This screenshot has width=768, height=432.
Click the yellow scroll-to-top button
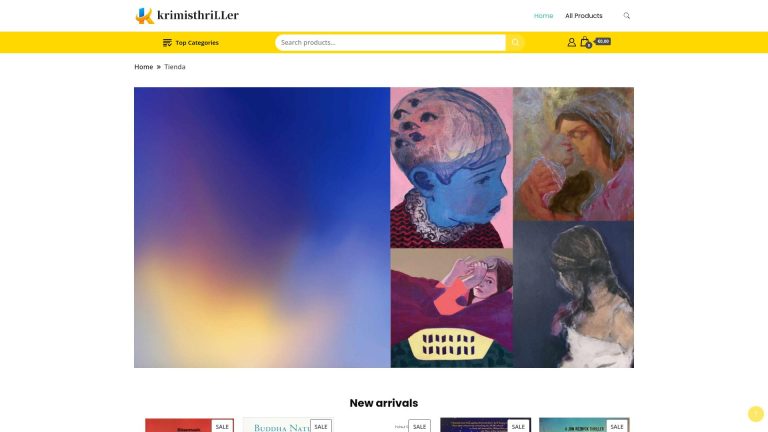pyautogui.click(x=756, y=414)
